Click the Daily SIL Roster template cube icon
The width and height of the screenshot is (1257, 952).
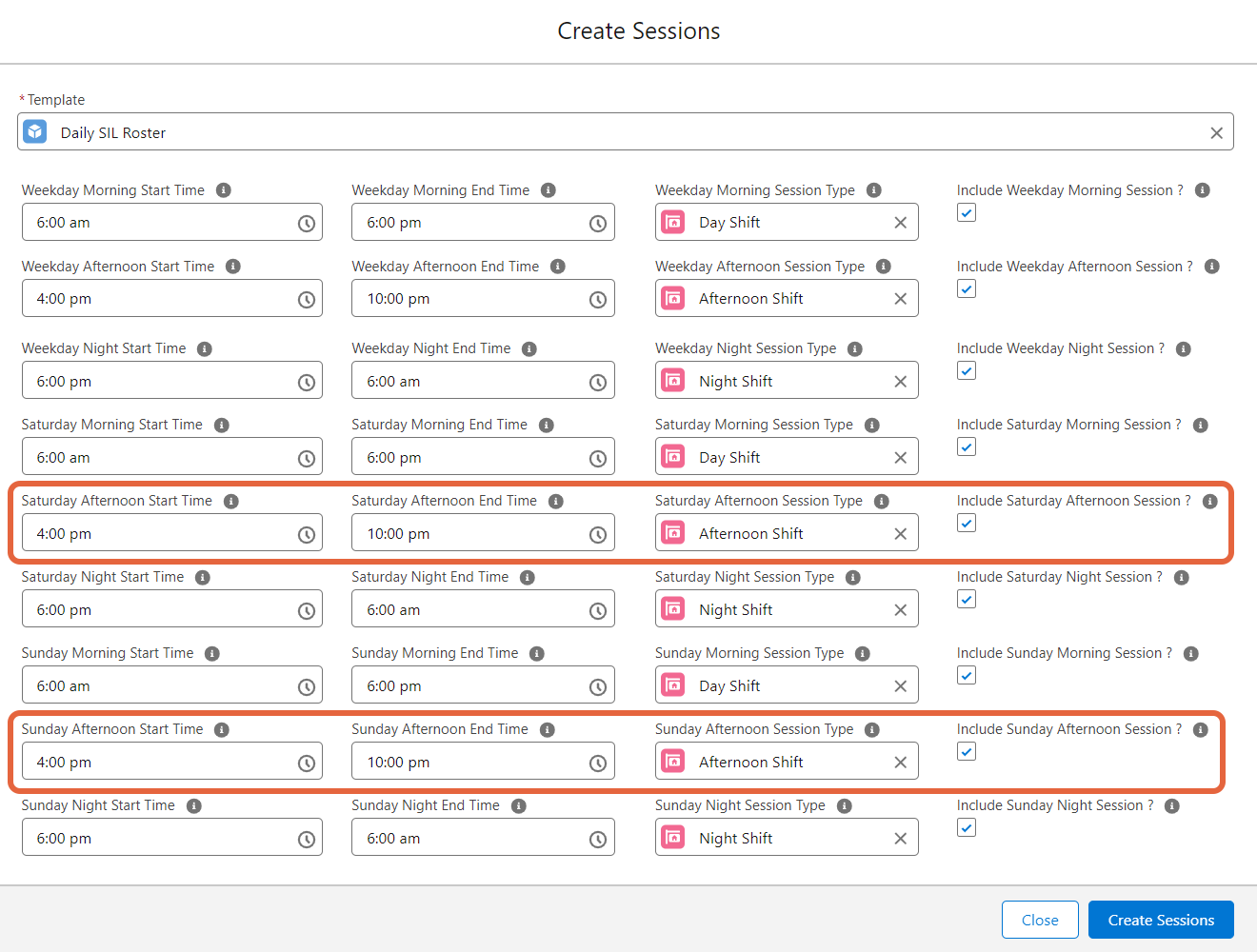[x=34, y=131]
